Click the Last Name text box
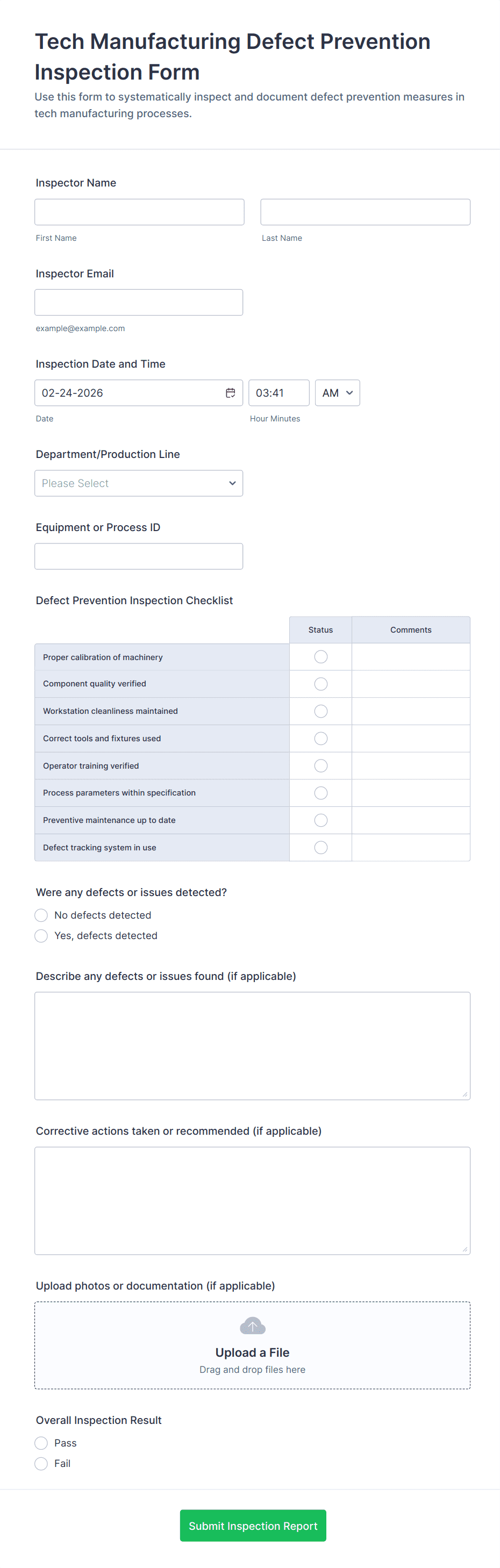500x1568 pixels. point(366,212)
